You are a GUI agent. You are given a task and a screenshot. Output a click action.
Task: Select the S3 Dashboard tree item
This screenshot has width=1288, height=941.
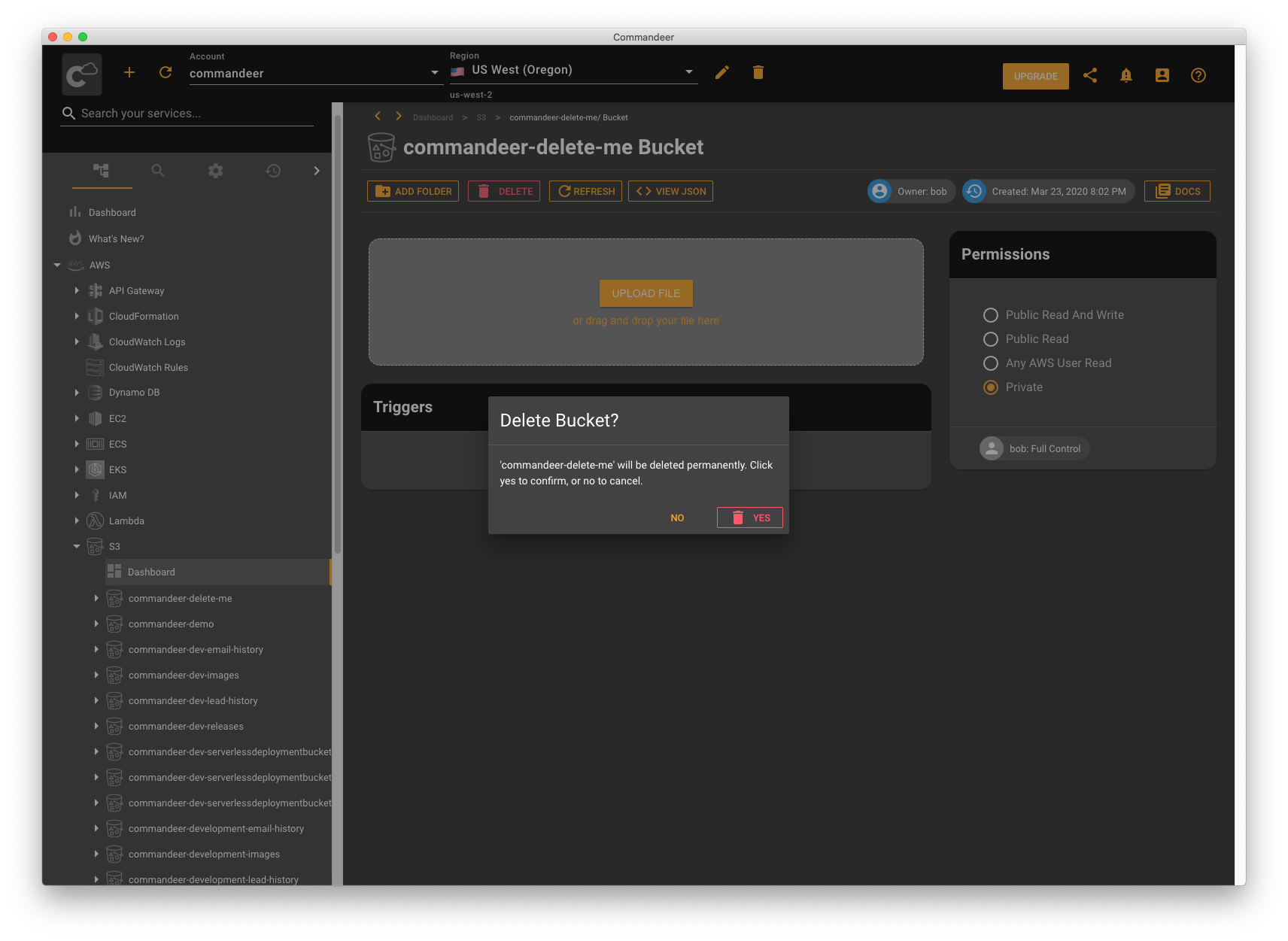217,572
